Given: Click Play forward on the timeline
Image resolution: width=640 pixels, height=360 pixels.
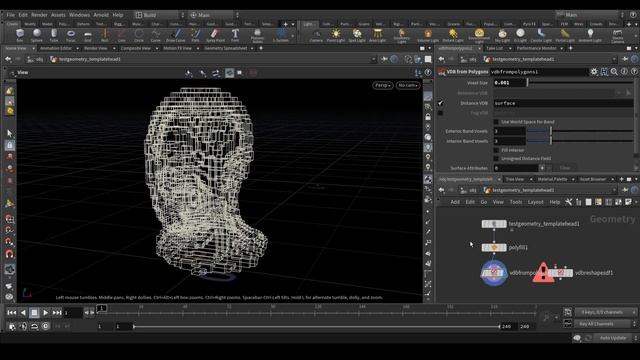Looking at the screenshot, I should [45, 313].
